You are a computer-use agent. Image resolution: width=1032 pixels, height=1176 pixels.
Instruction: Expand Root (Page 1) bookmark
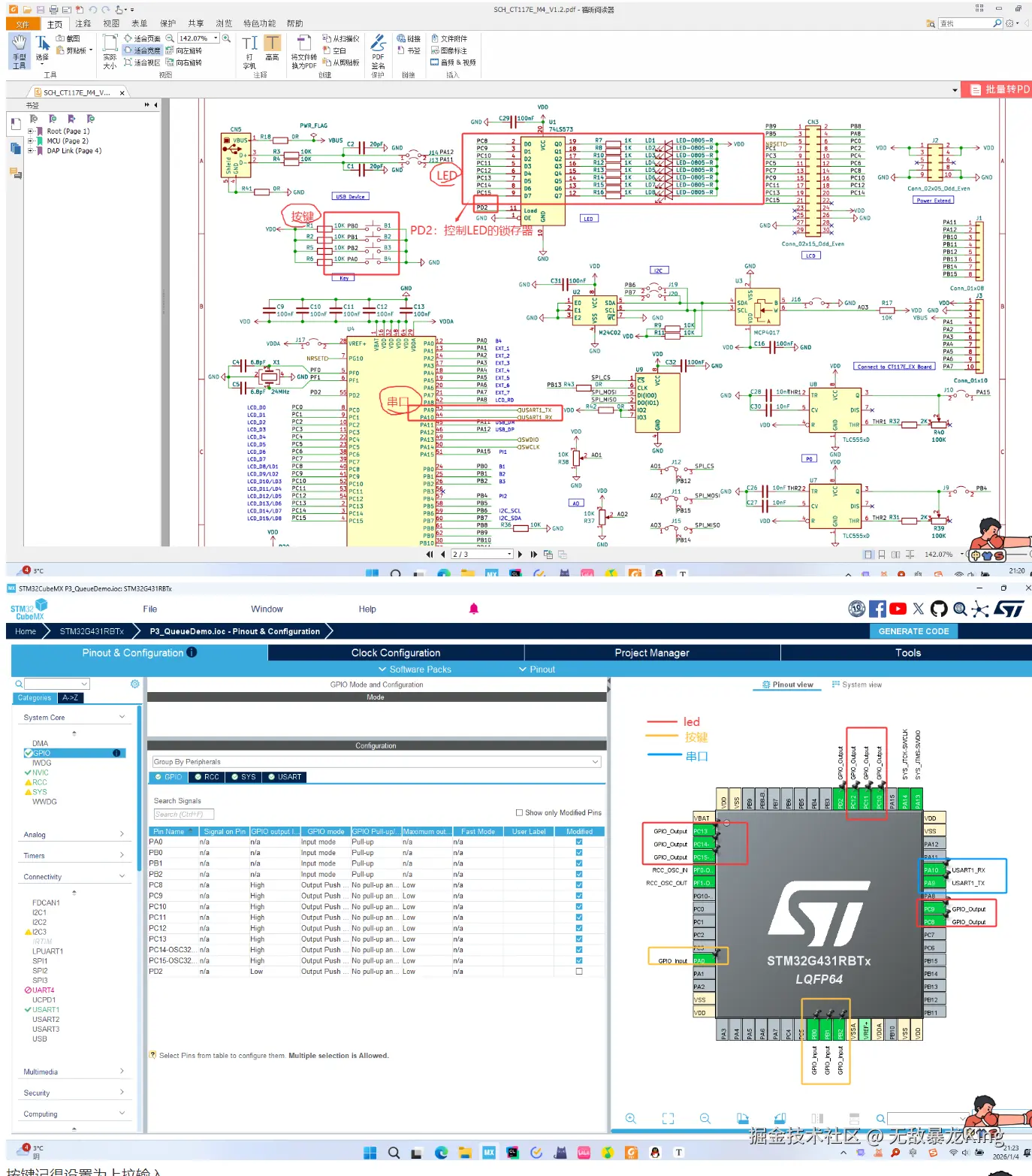(x=31, y=131)
